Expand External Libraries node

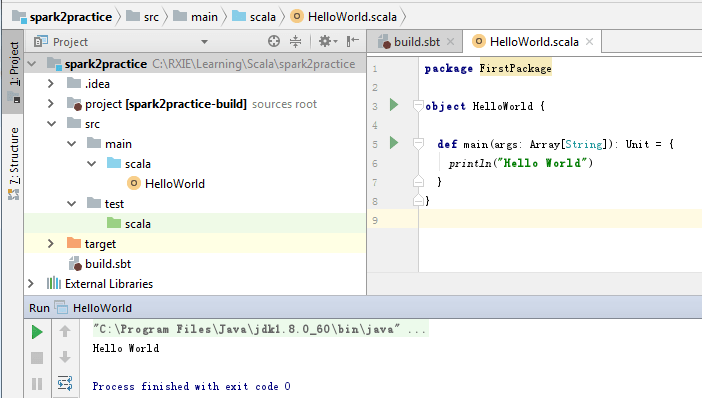click(x=31, y=283)
